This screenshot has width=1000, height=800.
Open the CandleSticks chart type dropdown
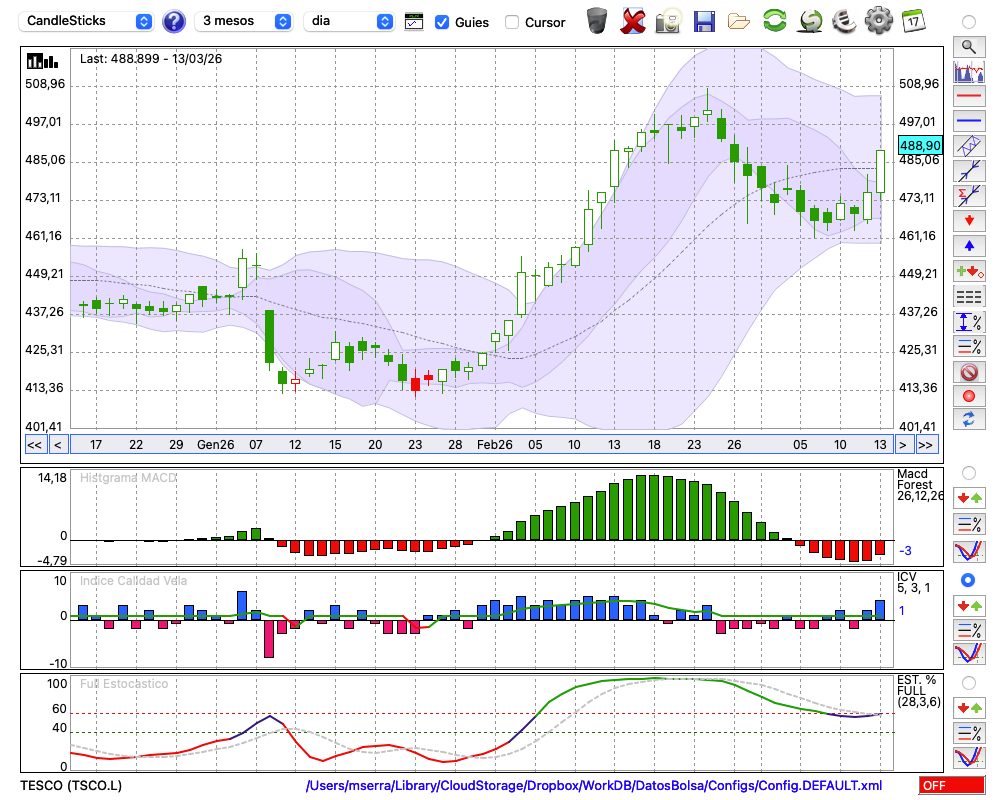click(x=87, y=21)
